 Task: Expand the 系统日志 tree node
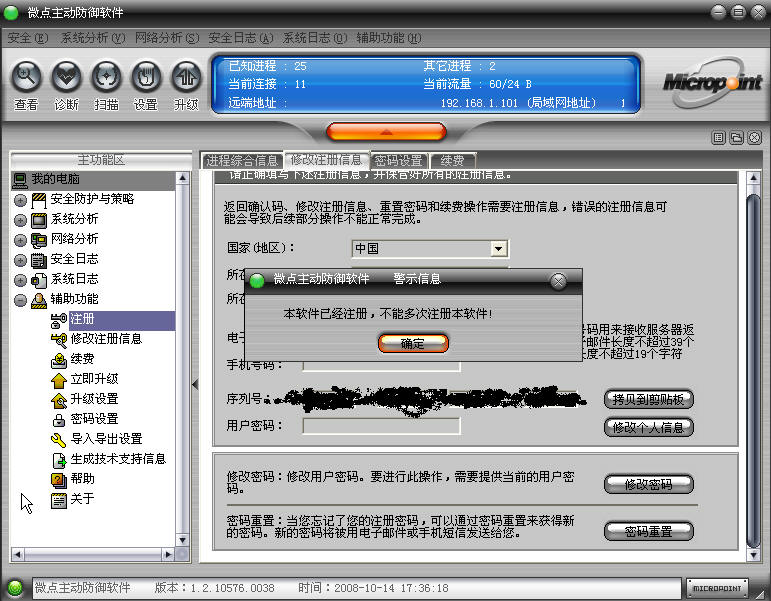[20, 280]
